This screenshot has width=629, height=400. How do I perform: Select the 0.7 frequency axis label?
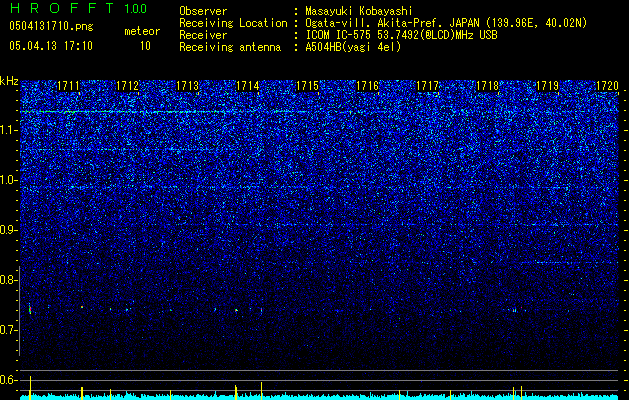(9, 330)
